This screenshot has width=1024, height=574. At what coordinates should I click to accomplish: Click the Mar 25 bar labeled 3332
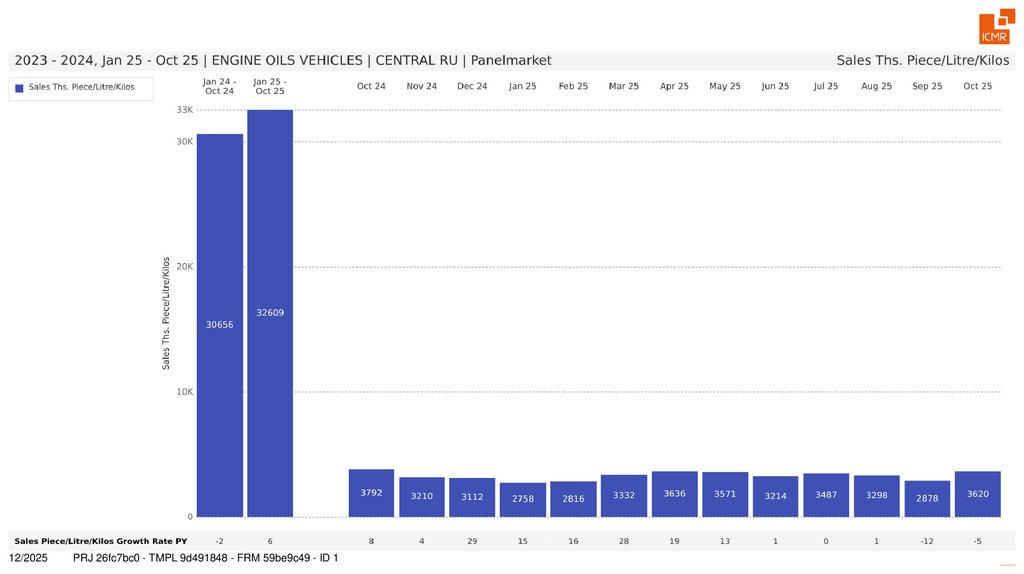(624, 495)
